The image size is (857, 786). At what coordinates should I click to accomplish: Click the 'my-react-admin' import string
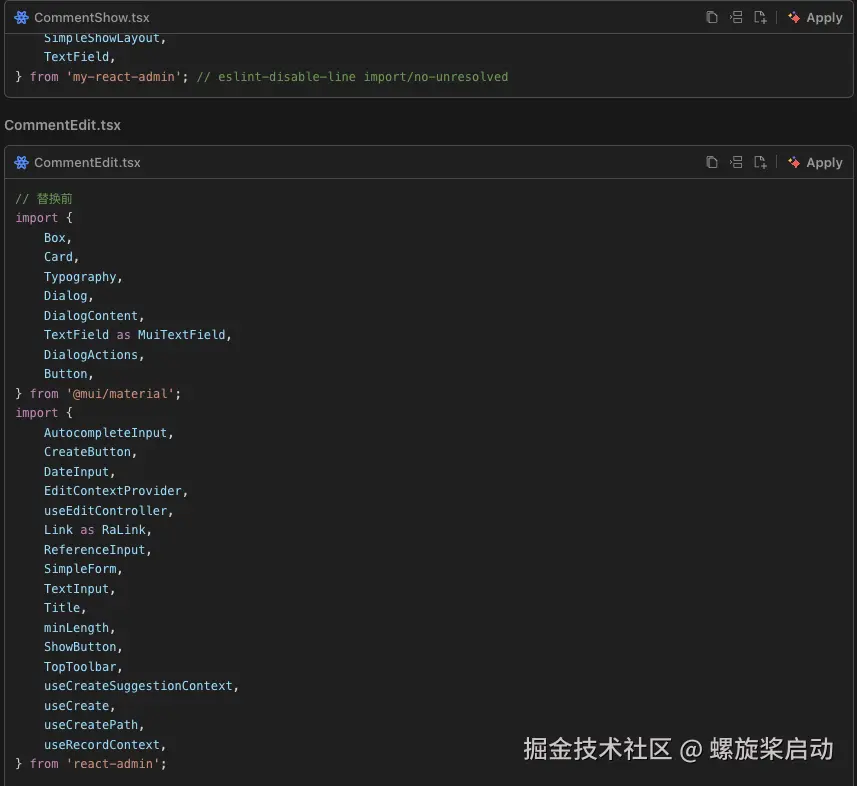(x=124, y=77)
